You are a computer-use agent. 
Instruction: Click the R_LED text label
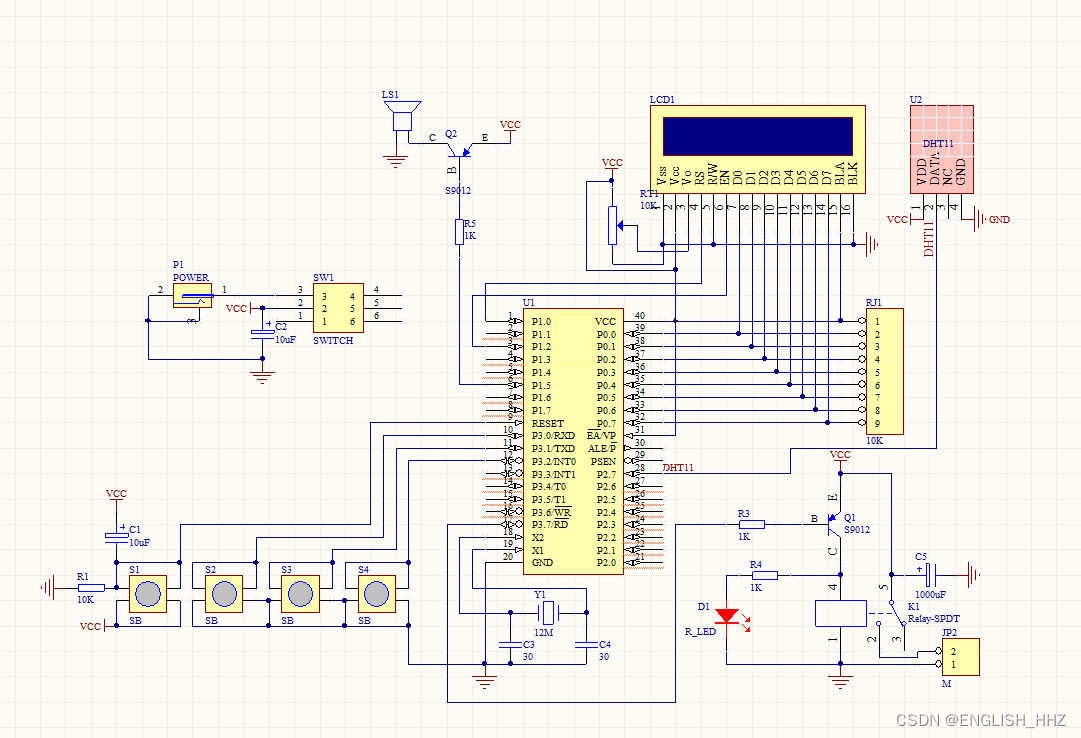(x=700, y=631)
